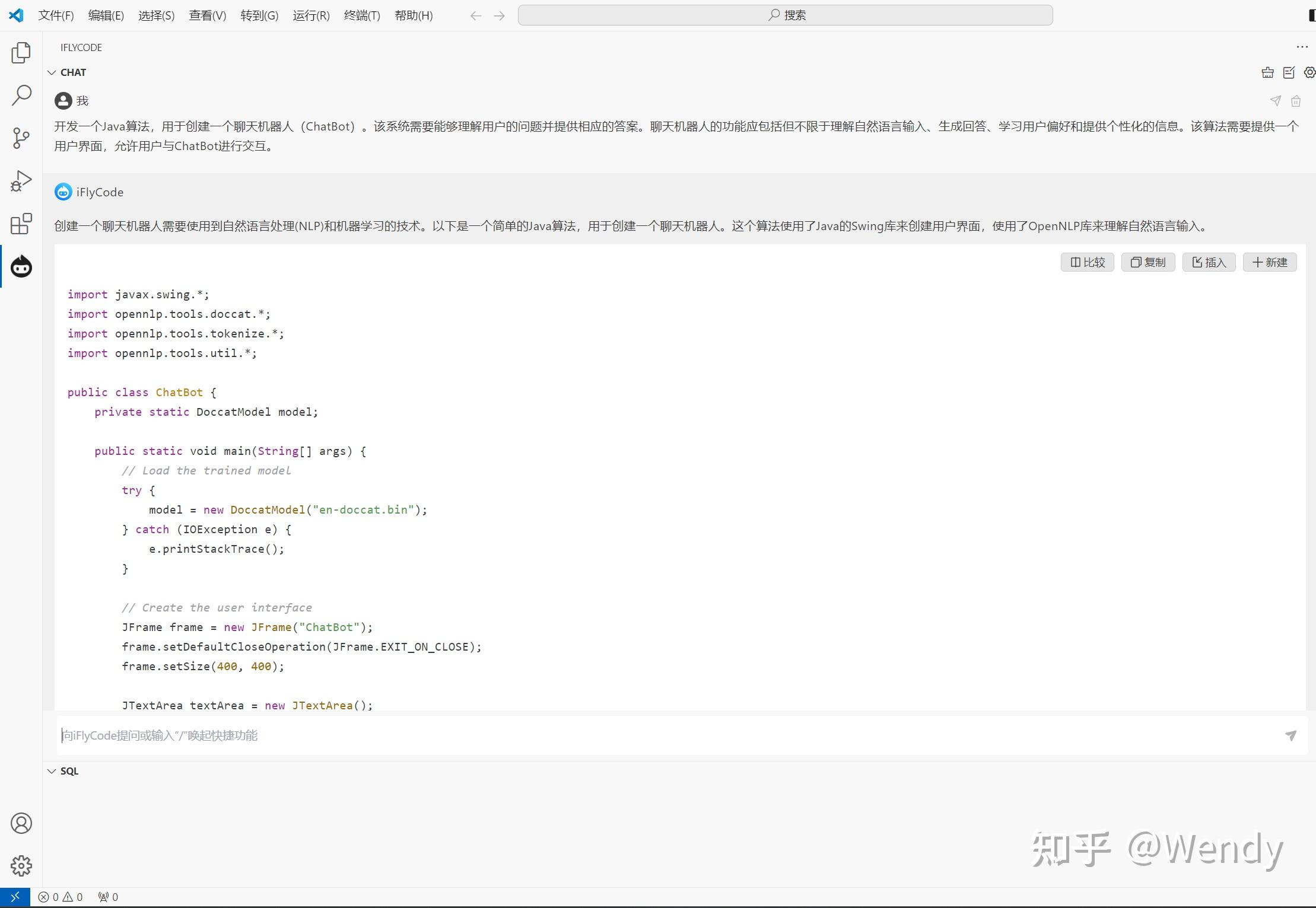Click the 插入 button to insert code

[1209, 262]
